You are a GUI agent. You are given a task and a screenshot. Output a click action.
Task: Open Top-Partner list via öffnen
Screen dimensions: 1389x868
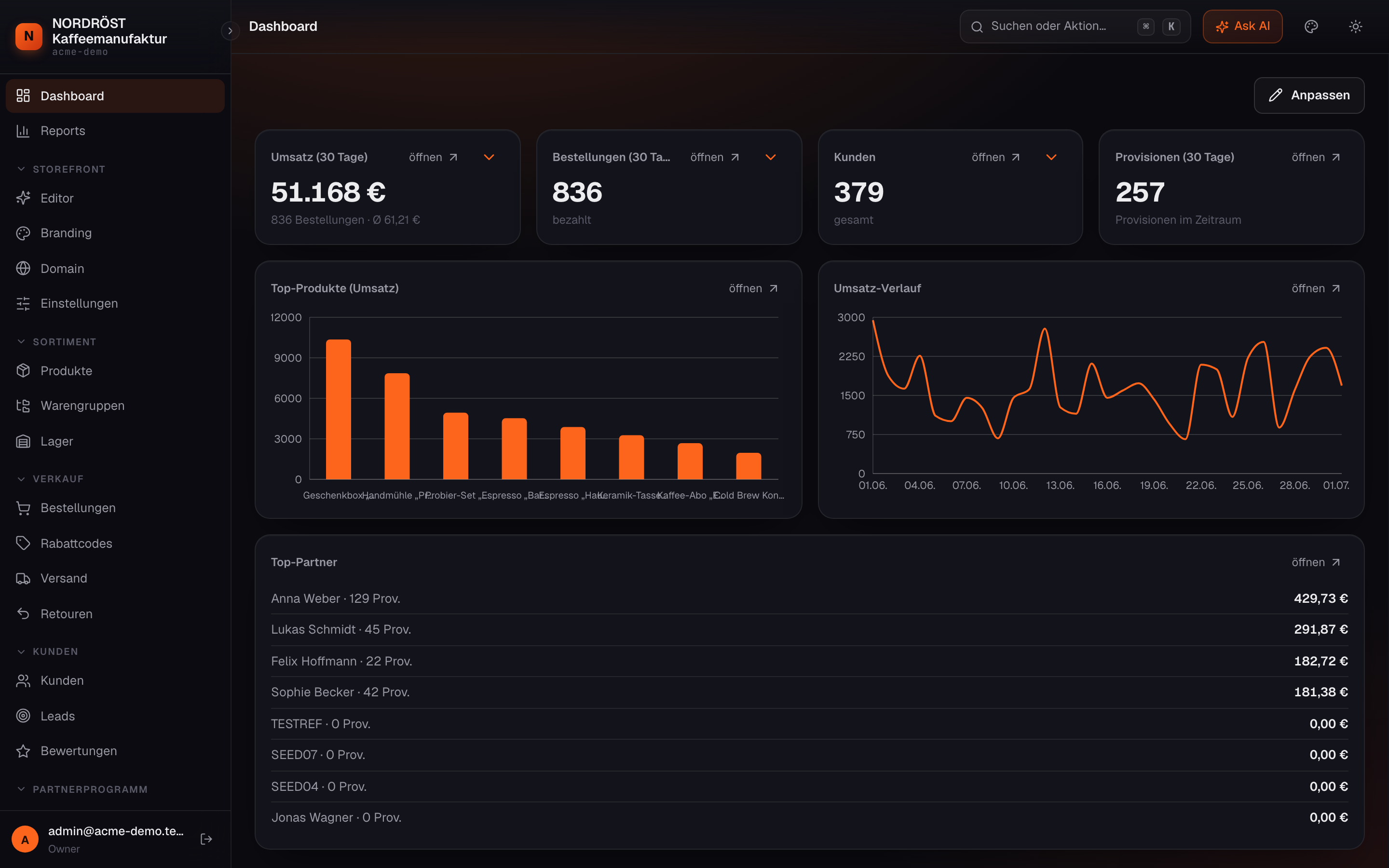tap(1316, 562)
